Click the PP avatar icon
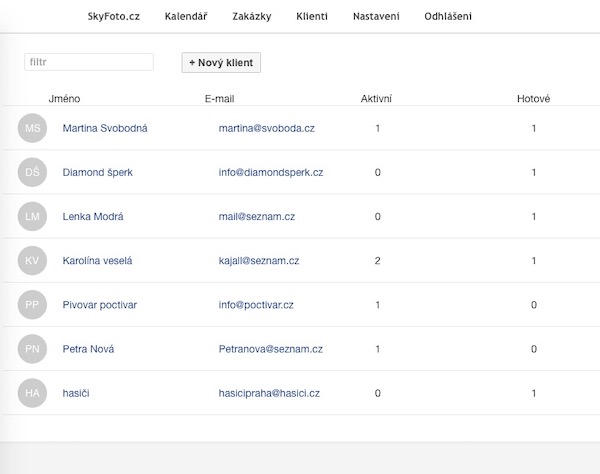Screen dimensions: 600x474 click(32, 305)
